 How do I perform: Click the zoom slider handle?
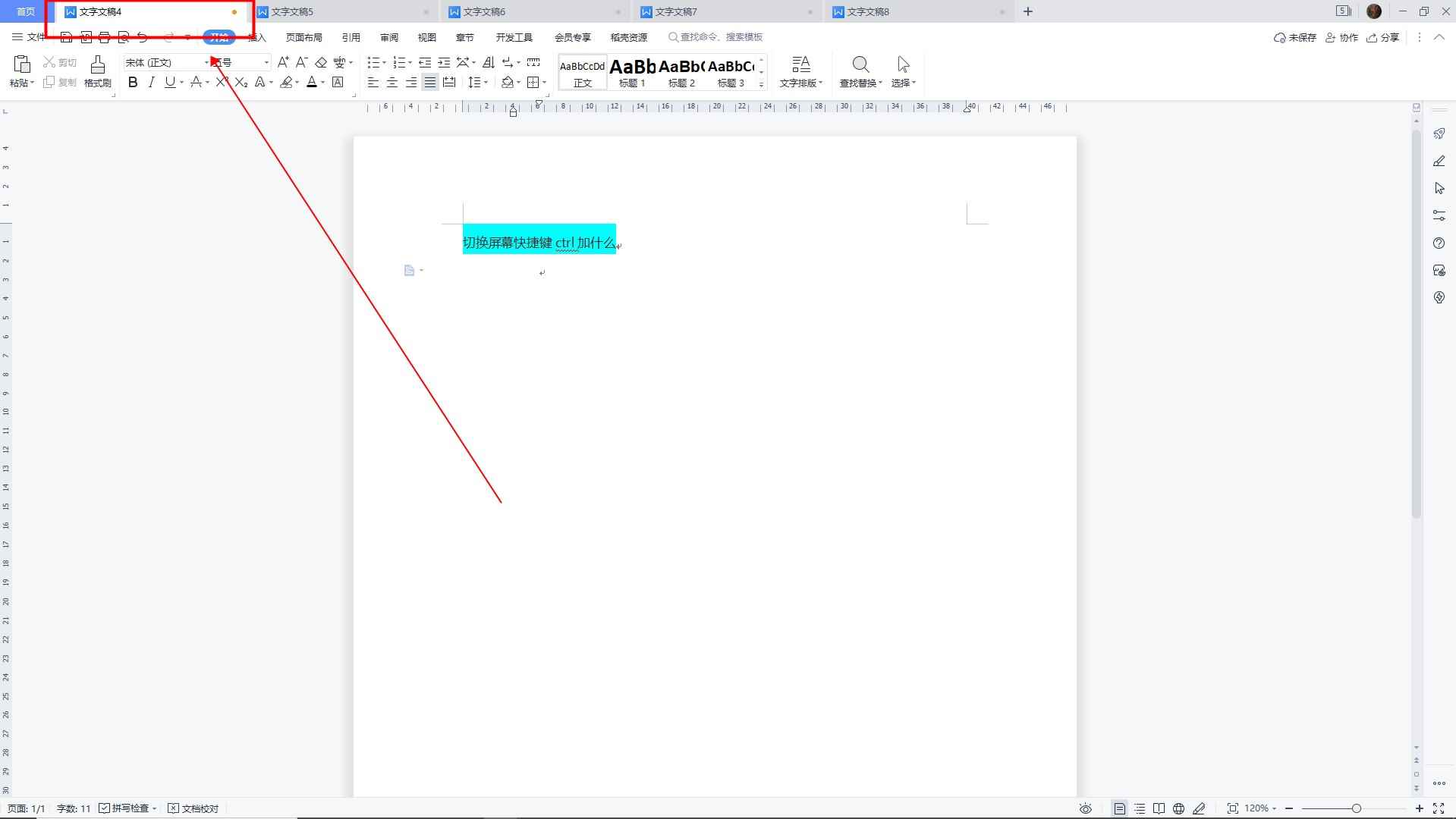[1356, 808]
